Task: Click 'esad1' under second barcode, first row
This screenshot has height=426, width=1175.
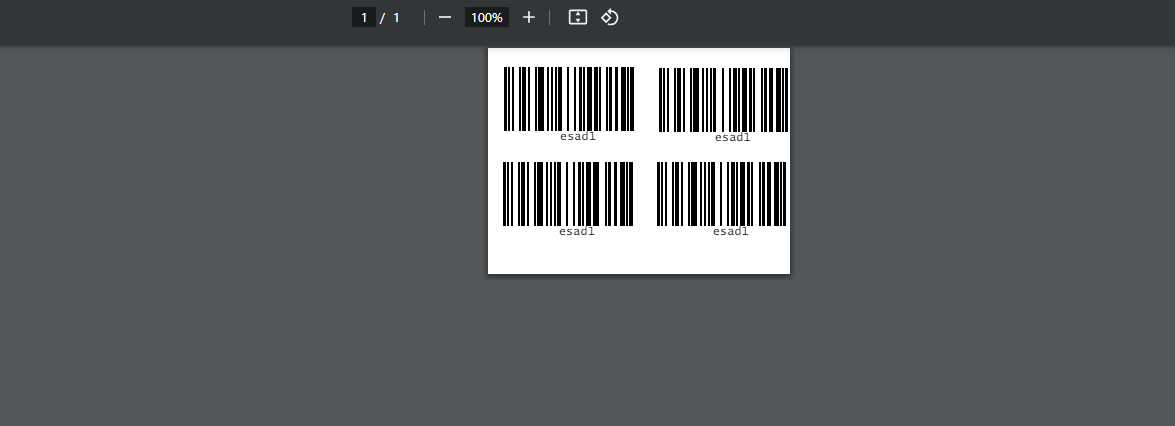Action: 732,137
